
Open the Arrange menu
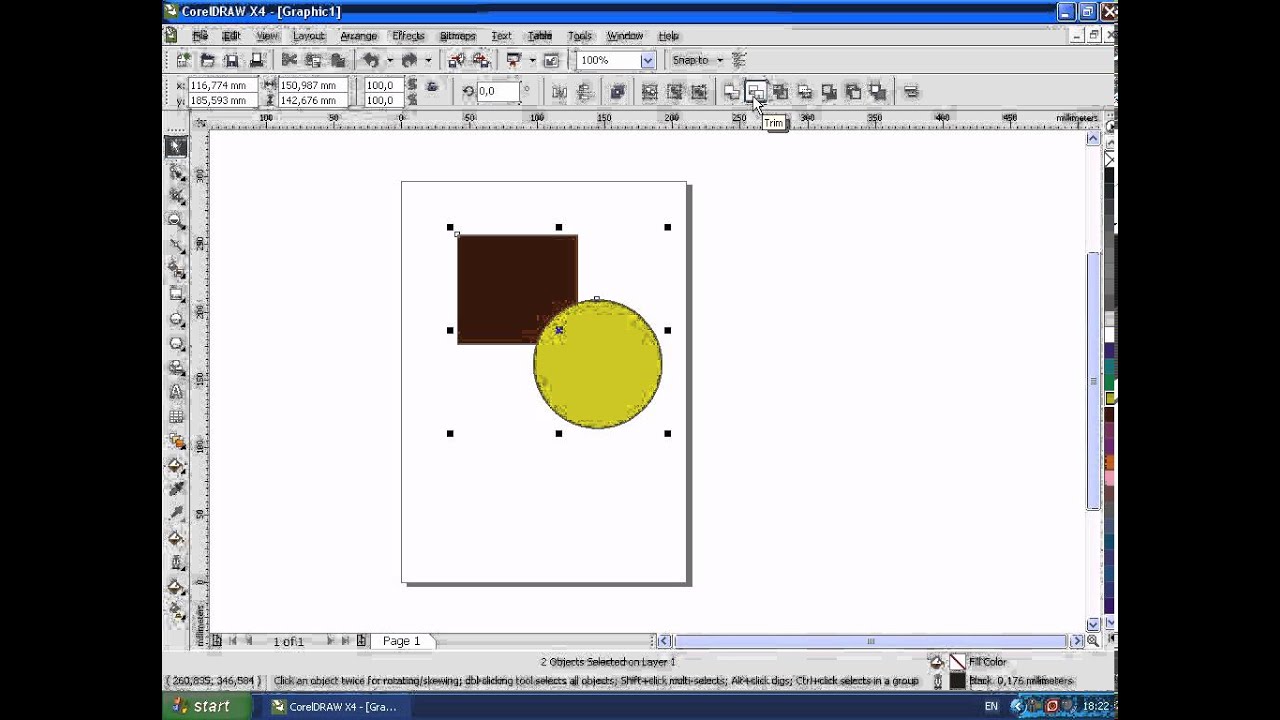click(x=358, y=36)
